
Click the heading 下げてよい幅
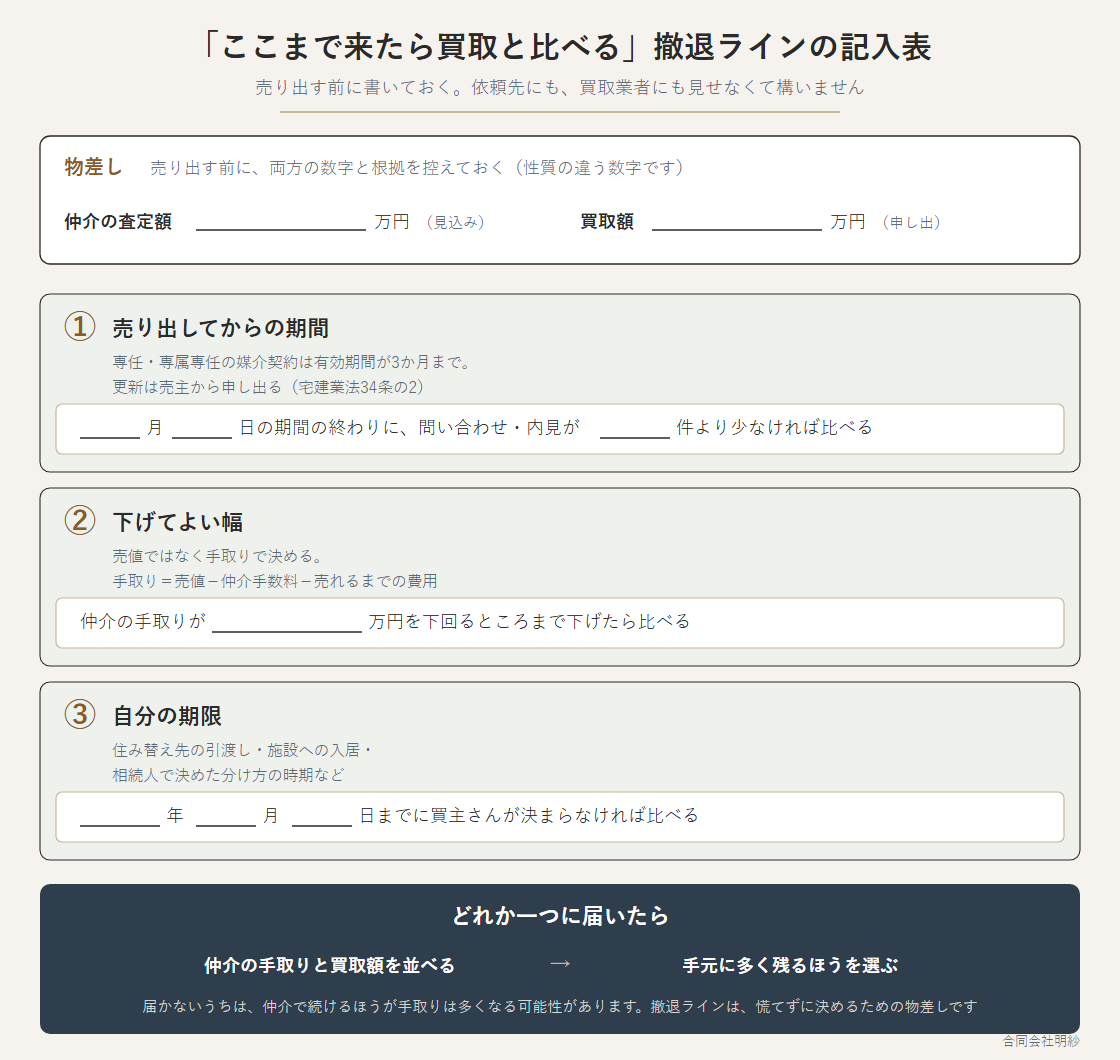[177, 522]
